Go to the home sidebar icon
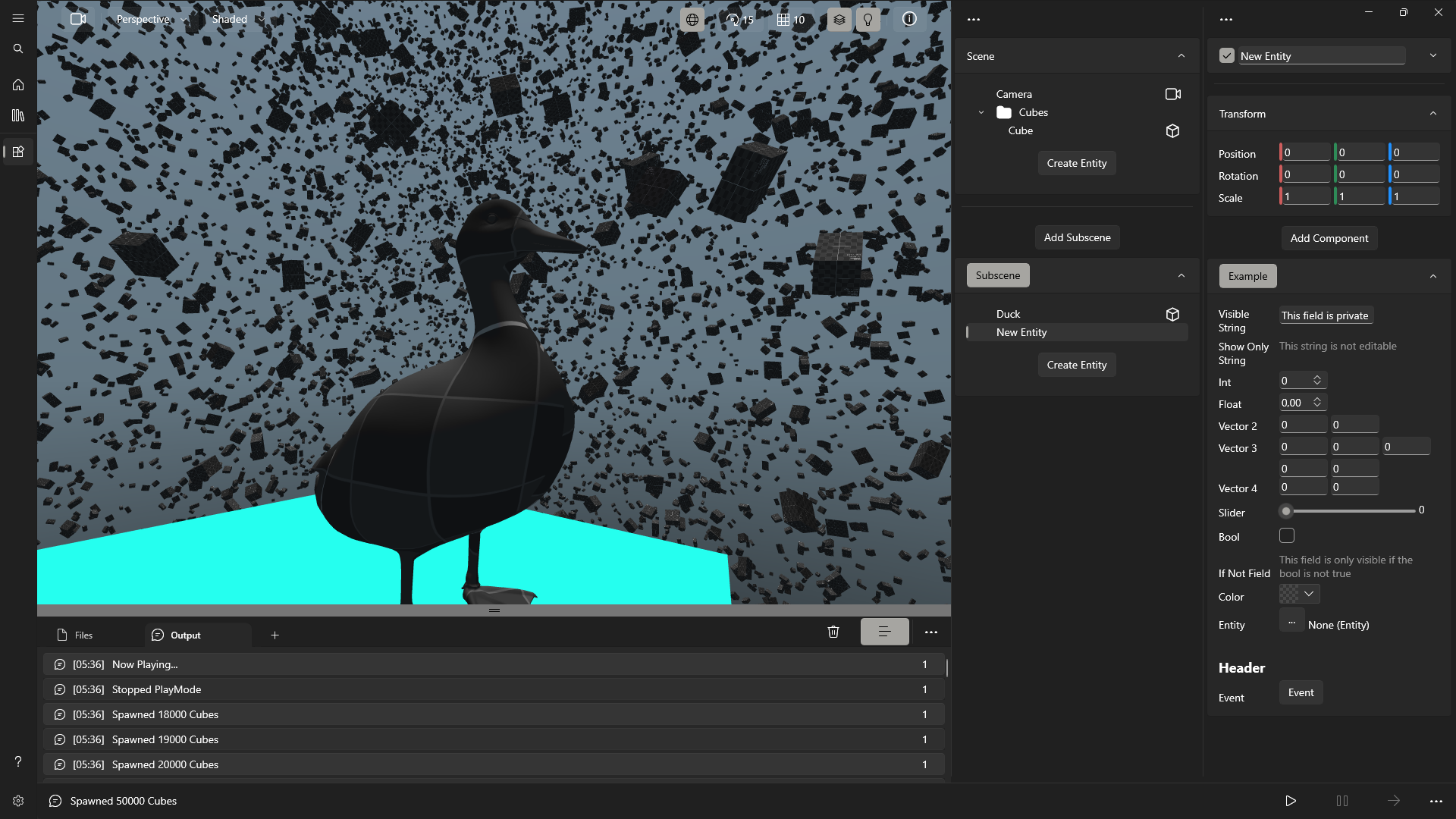 pyautogui.click(x=18, y=85)
